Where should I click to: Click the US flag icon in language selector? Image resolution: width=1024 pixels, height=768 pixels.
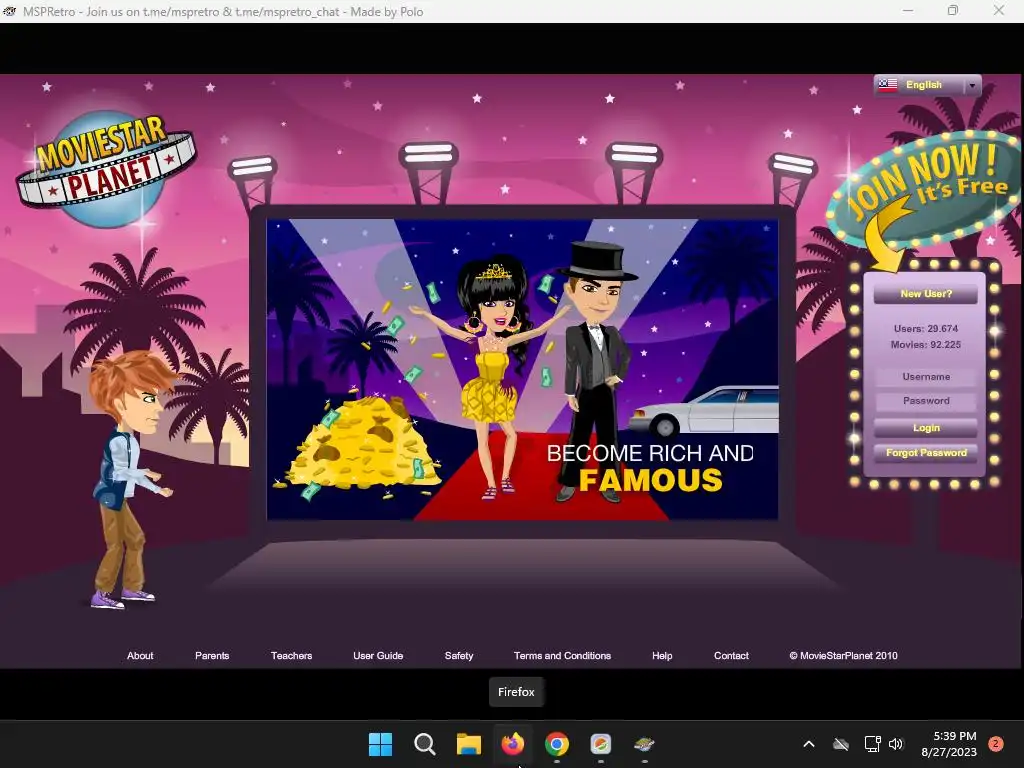888,85
